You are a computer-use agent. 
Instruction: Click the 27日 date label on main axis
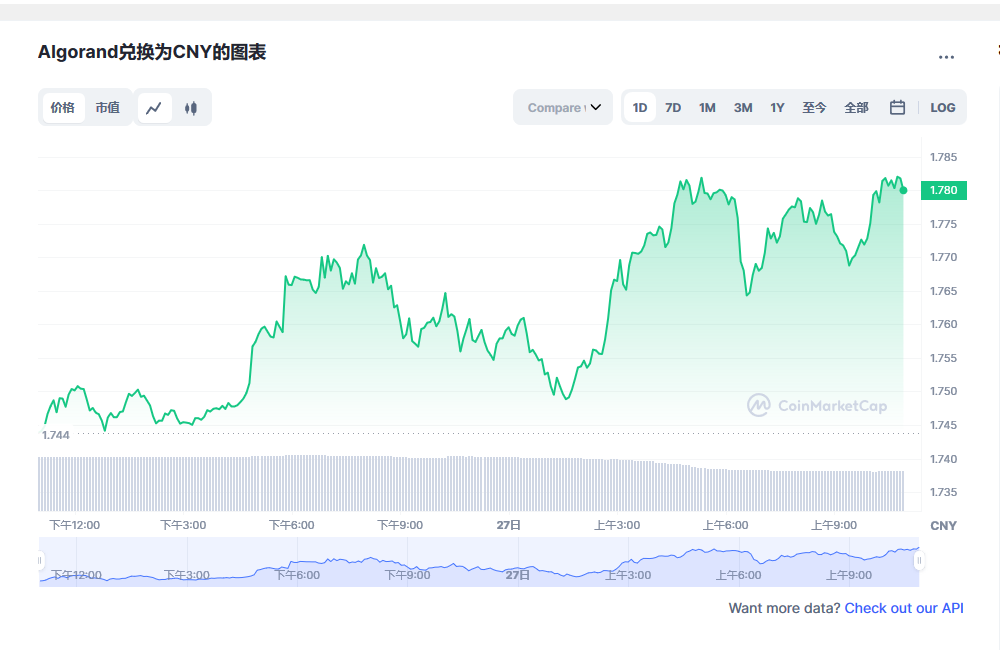(508, 525)
